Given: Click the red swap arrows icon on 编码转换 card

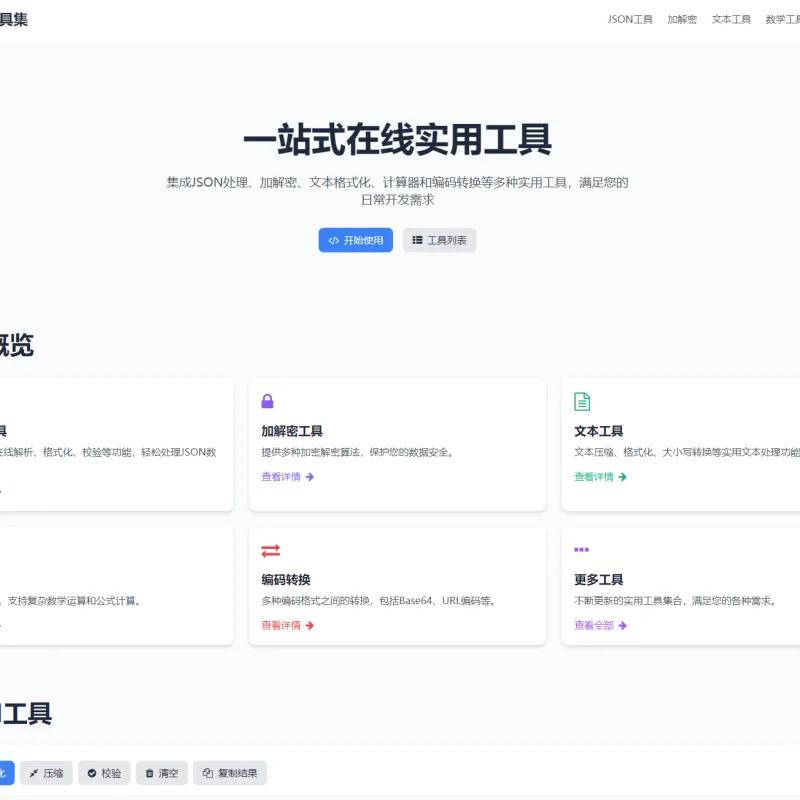Looking at the screenshot, I should pos(270,551).
